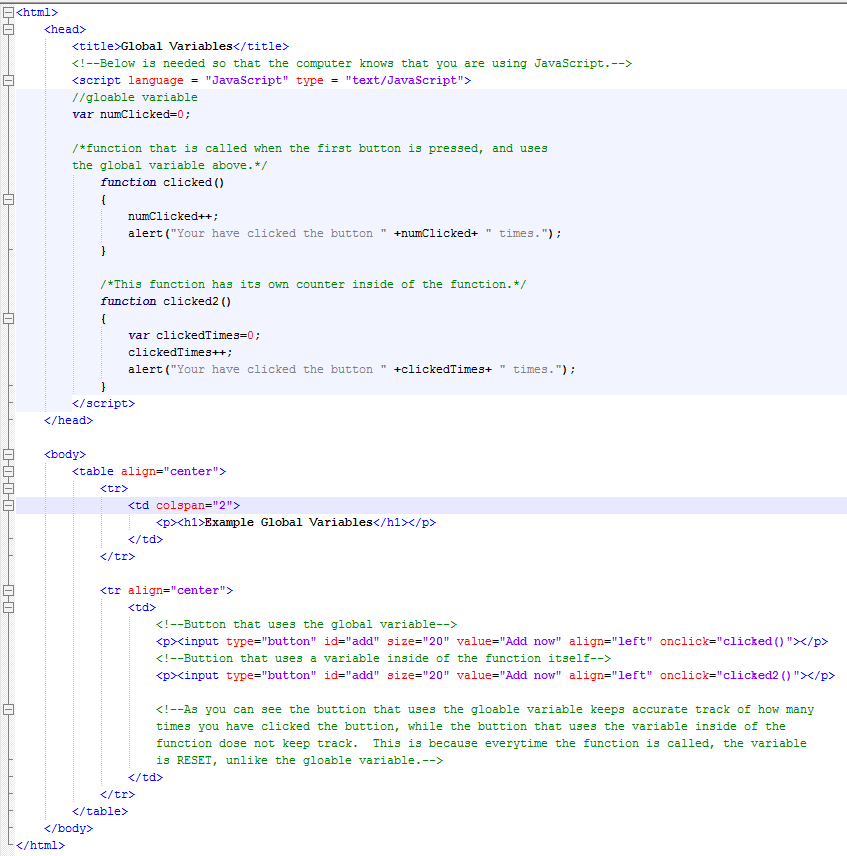
Task: Click the "language" attribute in the script tag
Action: pos(156,80)
